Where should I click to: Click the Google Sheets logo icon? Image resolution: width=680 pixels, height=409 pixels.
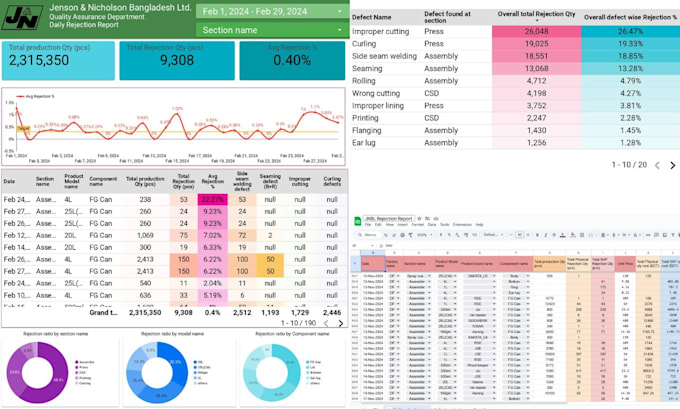[x=358, y=221]
